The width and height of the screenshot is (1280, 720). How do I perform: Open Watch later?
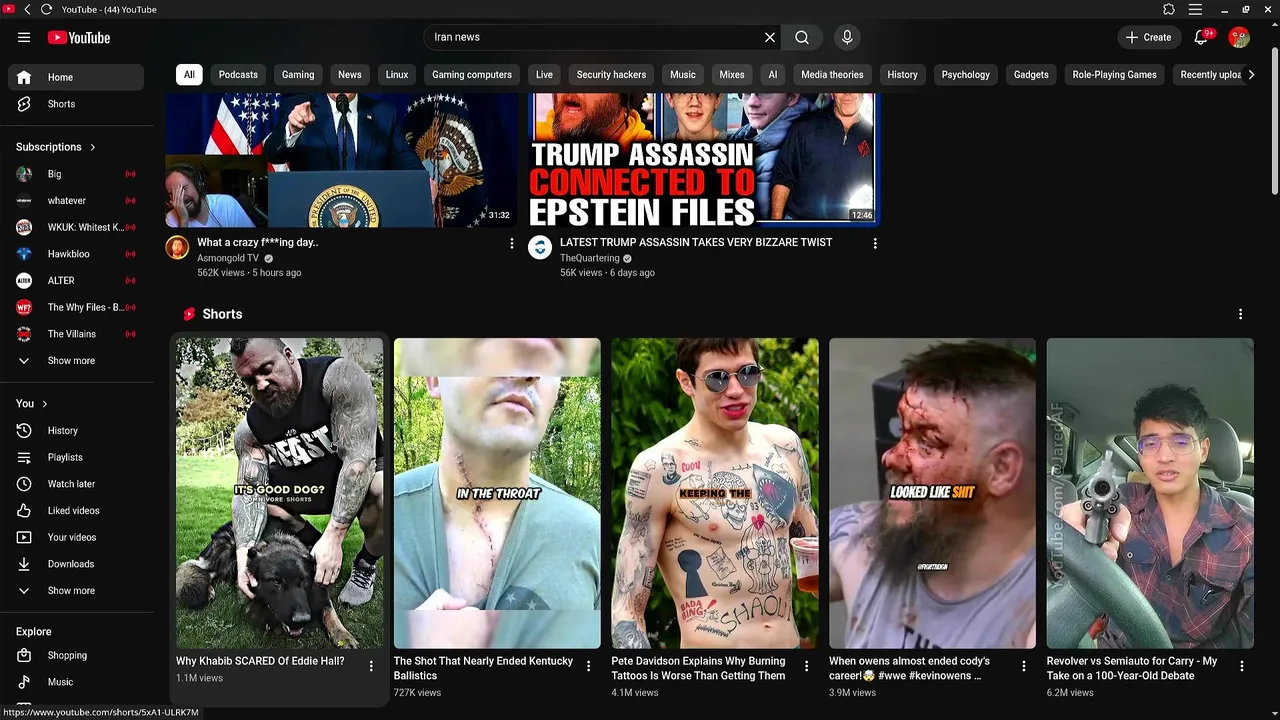(x=76, y=484)
